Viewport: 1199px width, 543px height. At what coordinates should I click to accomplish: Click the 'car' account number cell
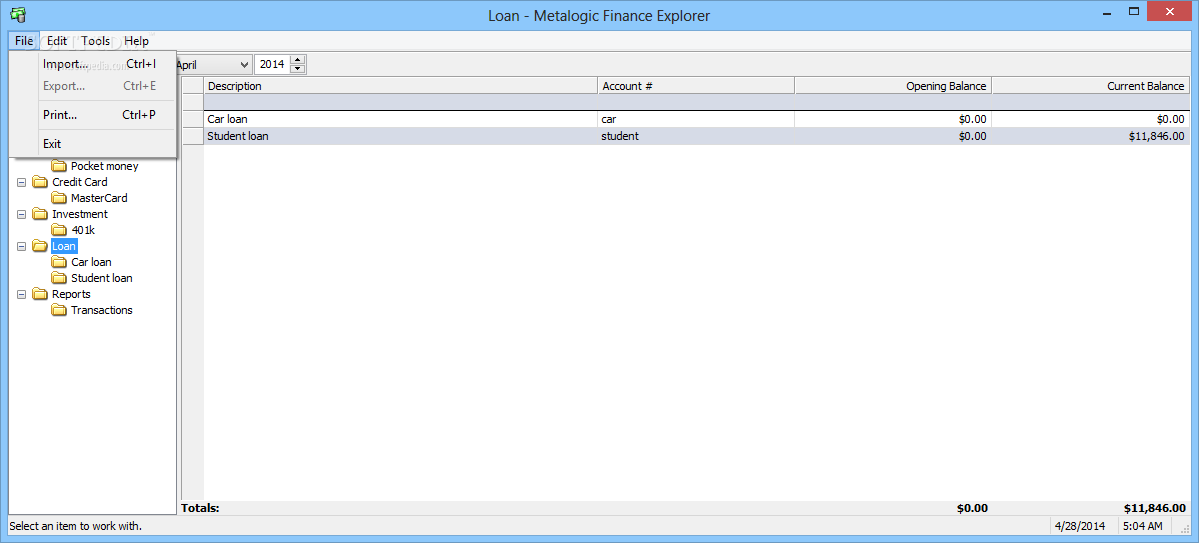(697, 119)
